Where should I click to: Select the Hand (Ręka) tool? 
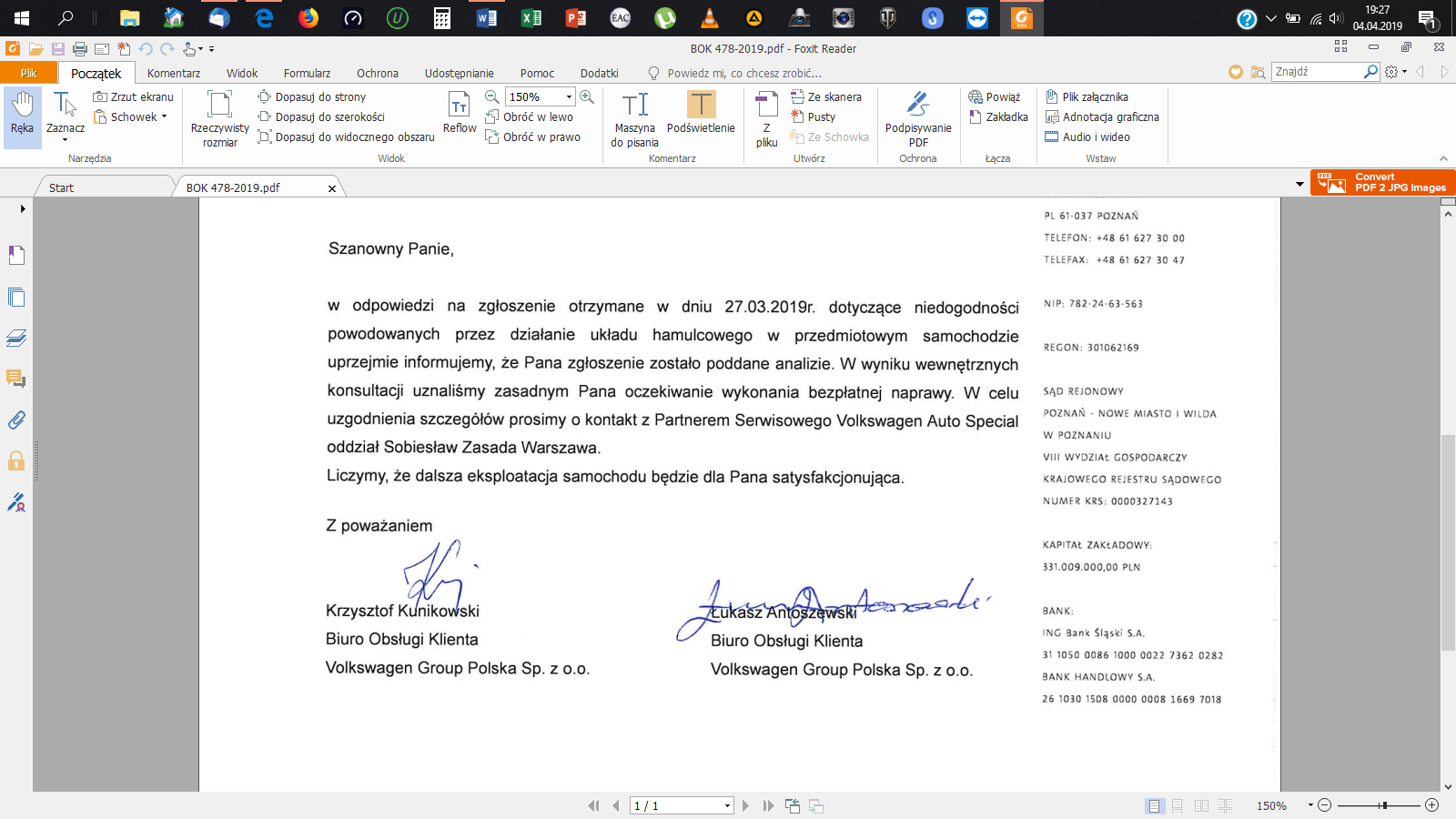click(x=22, y=113)
